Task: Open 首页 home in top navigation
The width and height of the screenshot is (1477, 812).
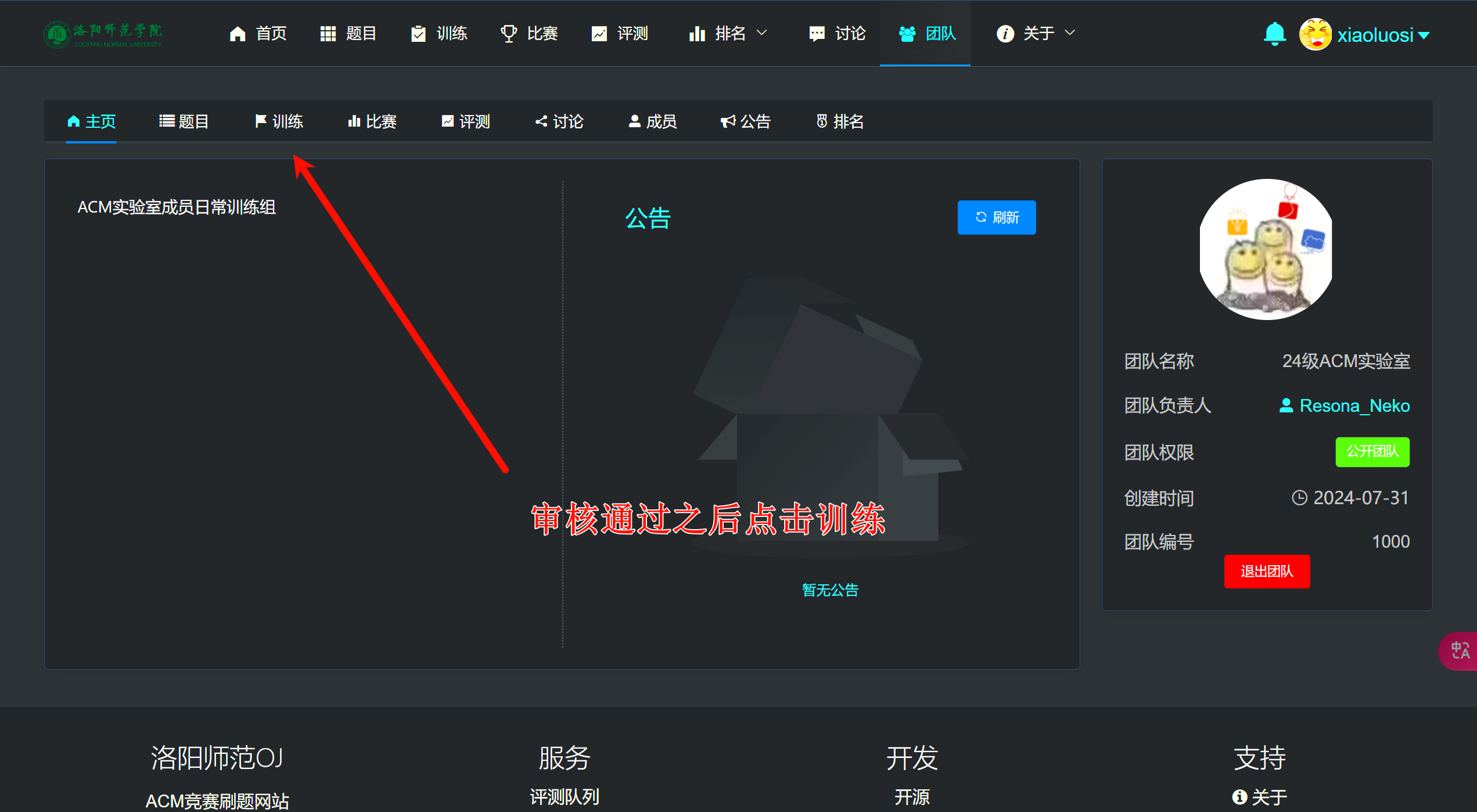Action: coord(258,34)
